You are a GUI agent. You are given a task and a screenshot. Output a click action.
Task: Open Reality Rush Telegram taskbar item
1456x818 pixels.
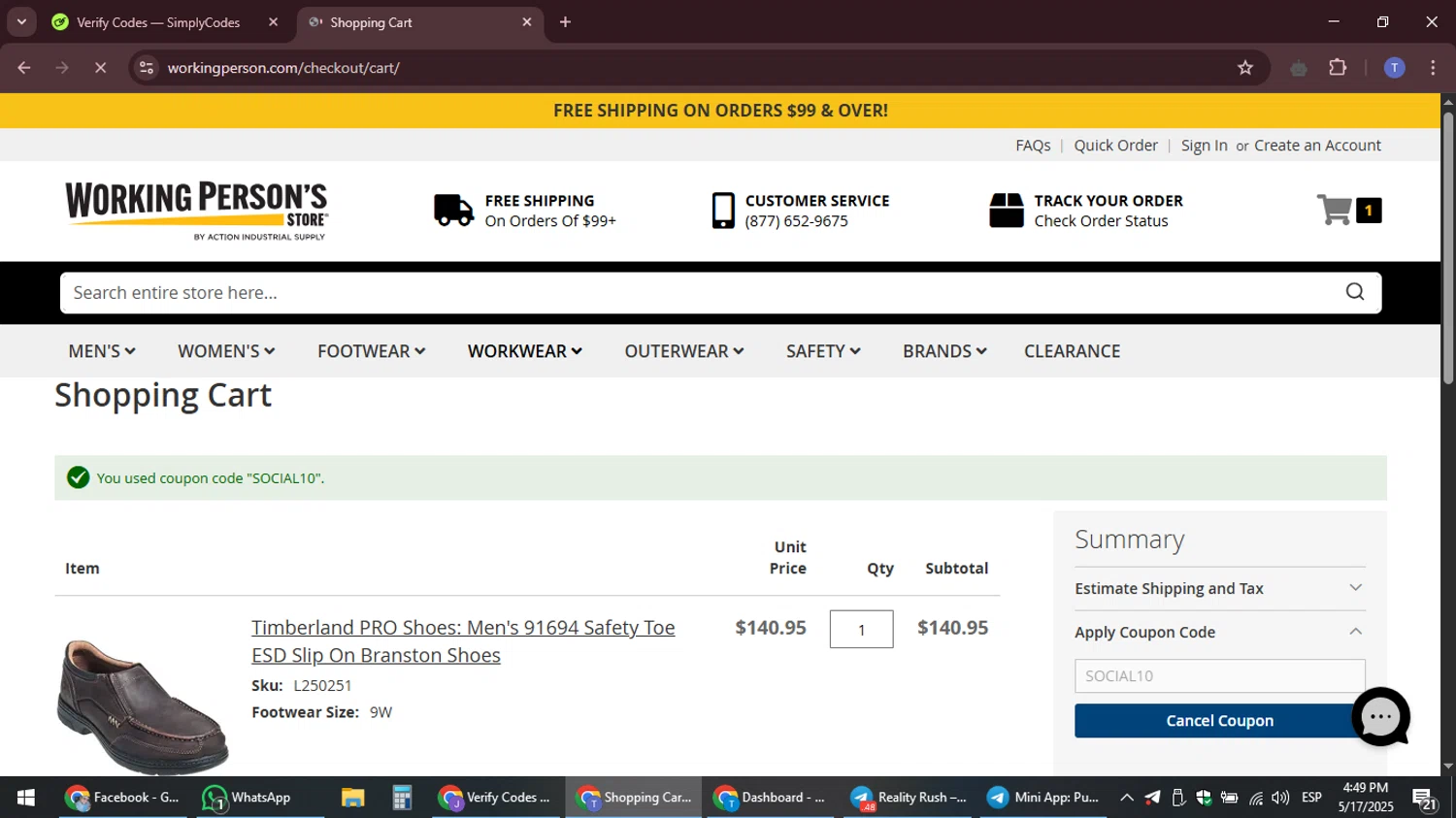point(909,798)
